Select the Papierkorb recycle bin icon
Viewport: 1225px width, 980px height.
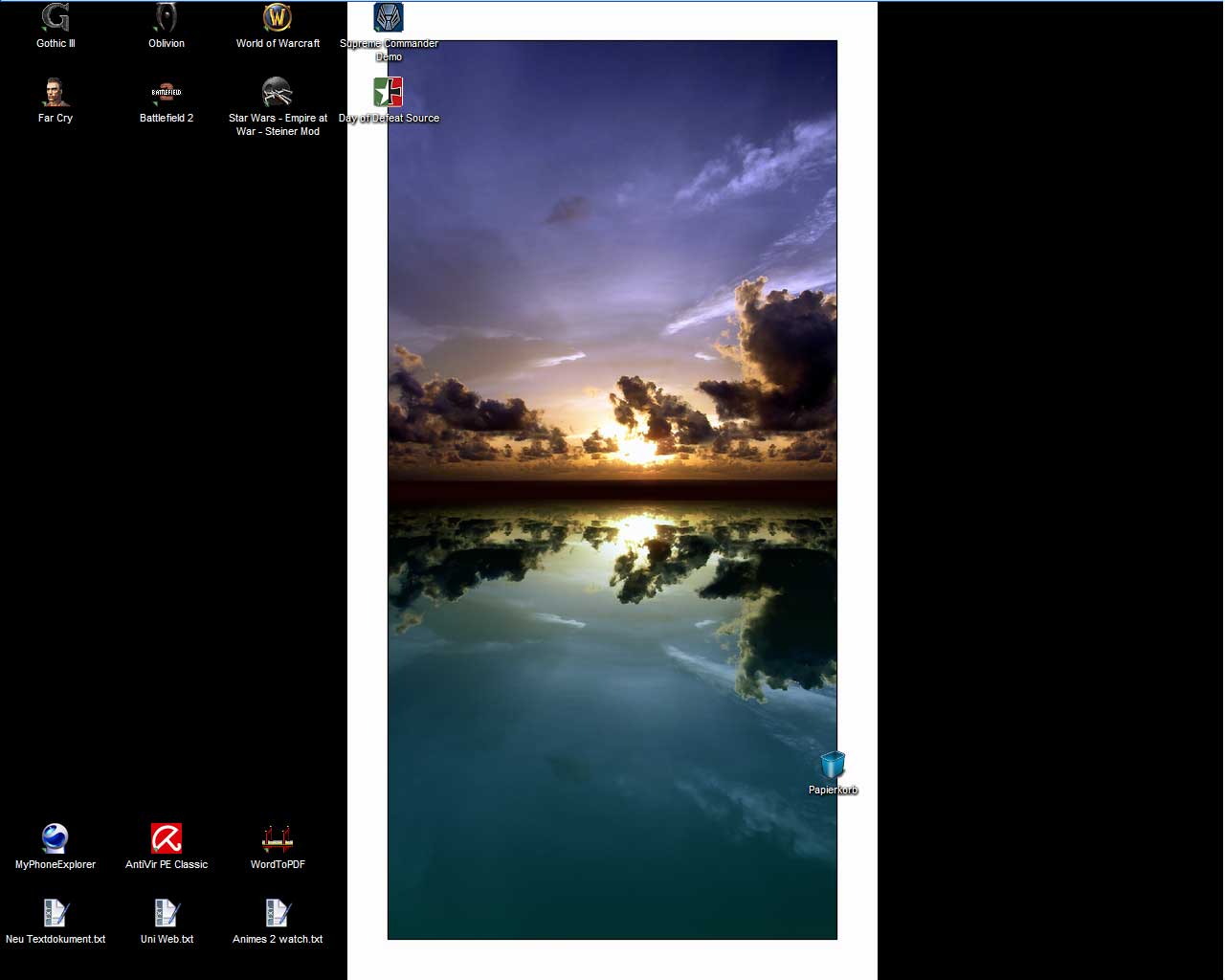833,766
